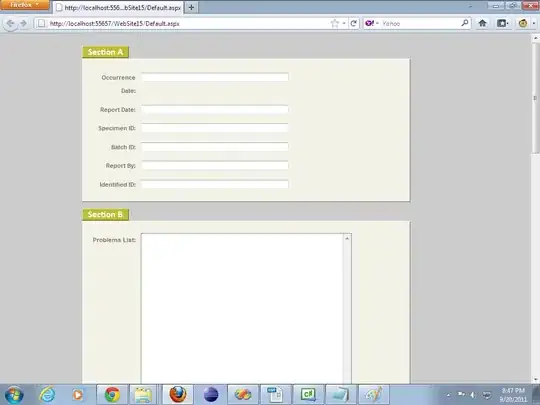Screen dimensions: 540x405
Task: Select the Default.aspx browser tab
Action: tap(118, 8)
